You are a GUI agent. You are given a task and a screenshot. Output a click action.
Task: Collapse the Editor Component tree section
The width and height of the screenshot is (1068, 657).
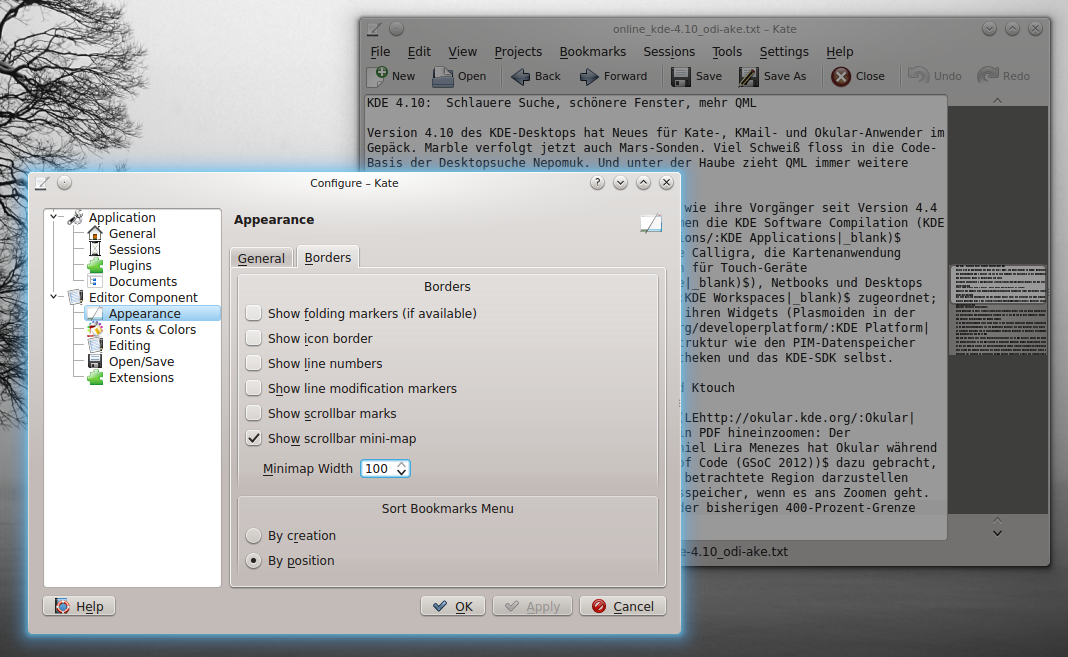[55, 297]
